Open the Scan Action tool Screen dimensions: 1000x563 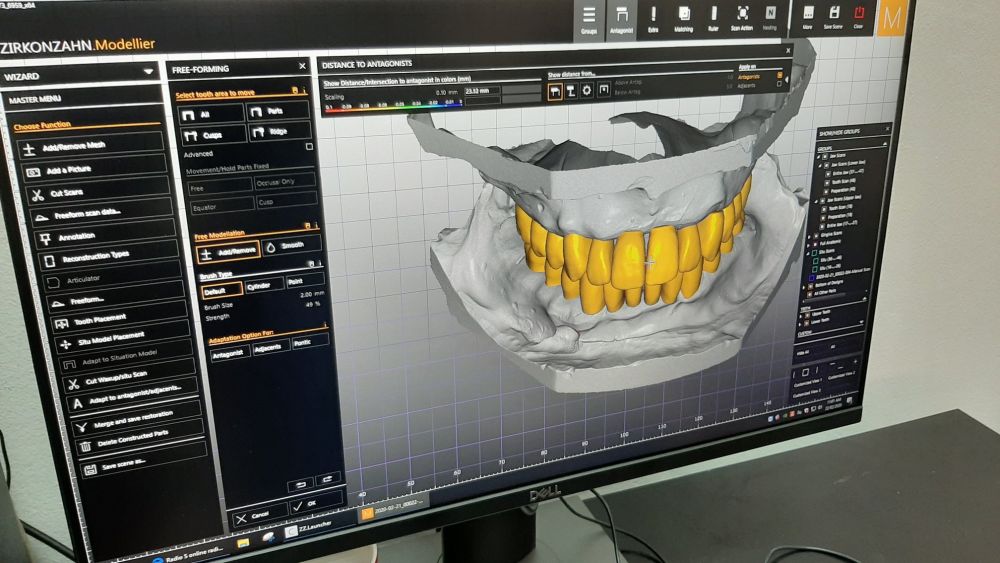tap(742, 18)
